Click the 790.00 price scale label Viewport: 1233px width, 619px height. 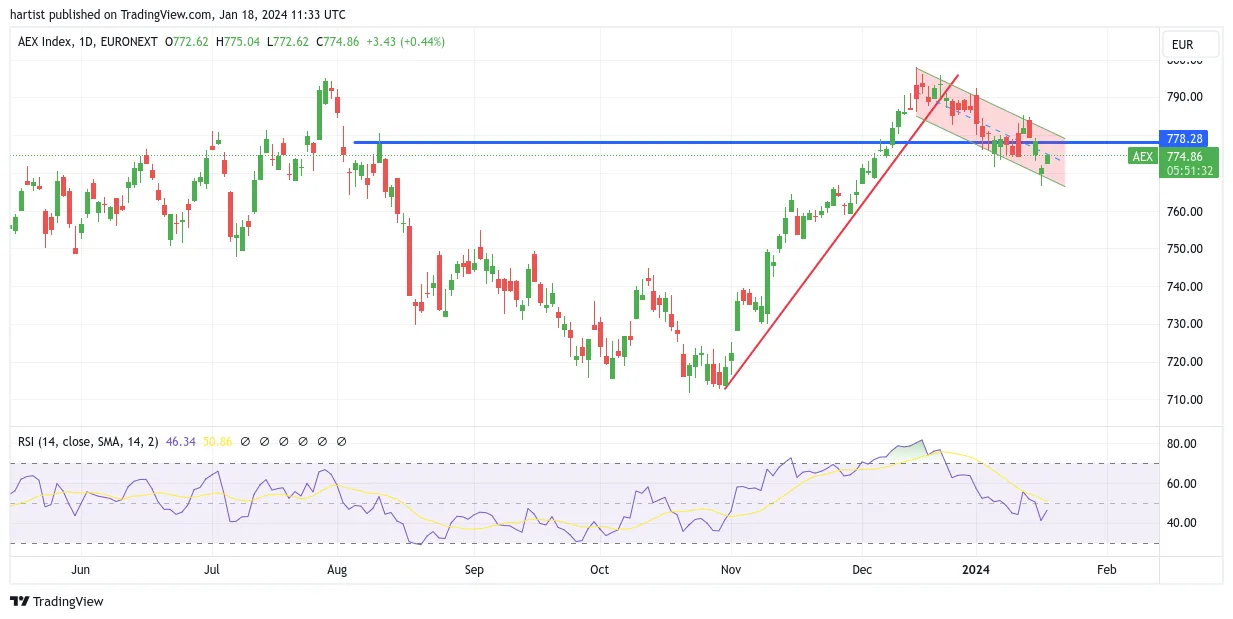(1184, 97)
